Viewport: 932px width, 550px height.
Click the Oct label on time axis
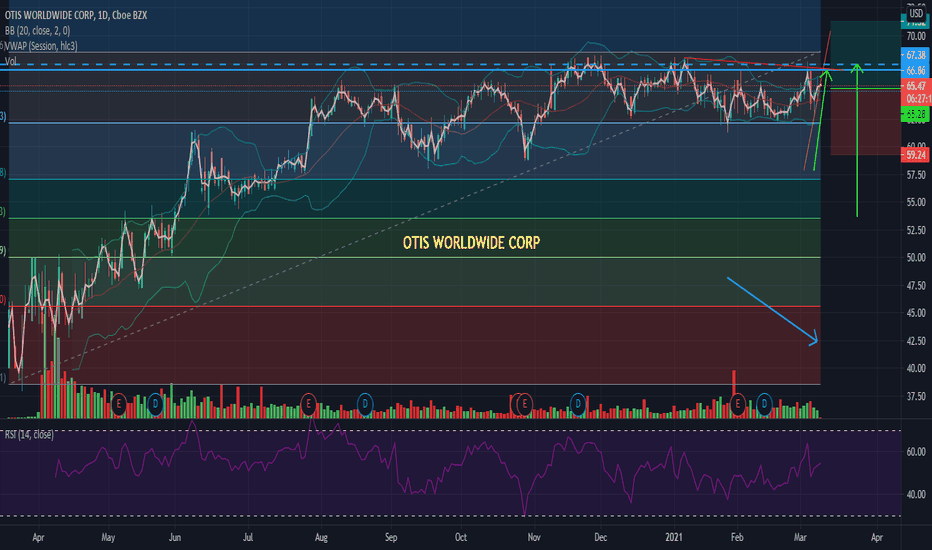click(x=461, y=538)
